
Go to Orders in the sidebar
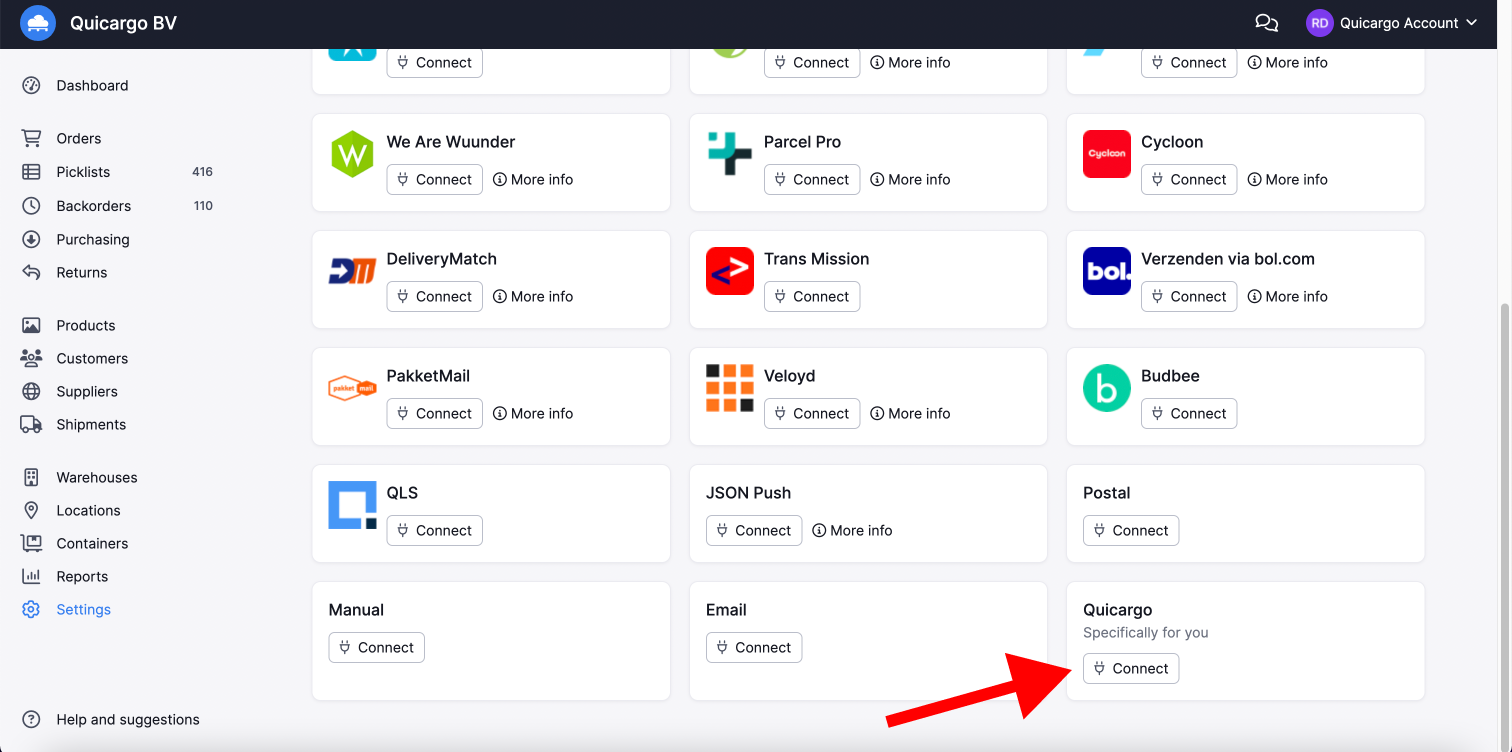pyautogui.click(x=79, y=138)
